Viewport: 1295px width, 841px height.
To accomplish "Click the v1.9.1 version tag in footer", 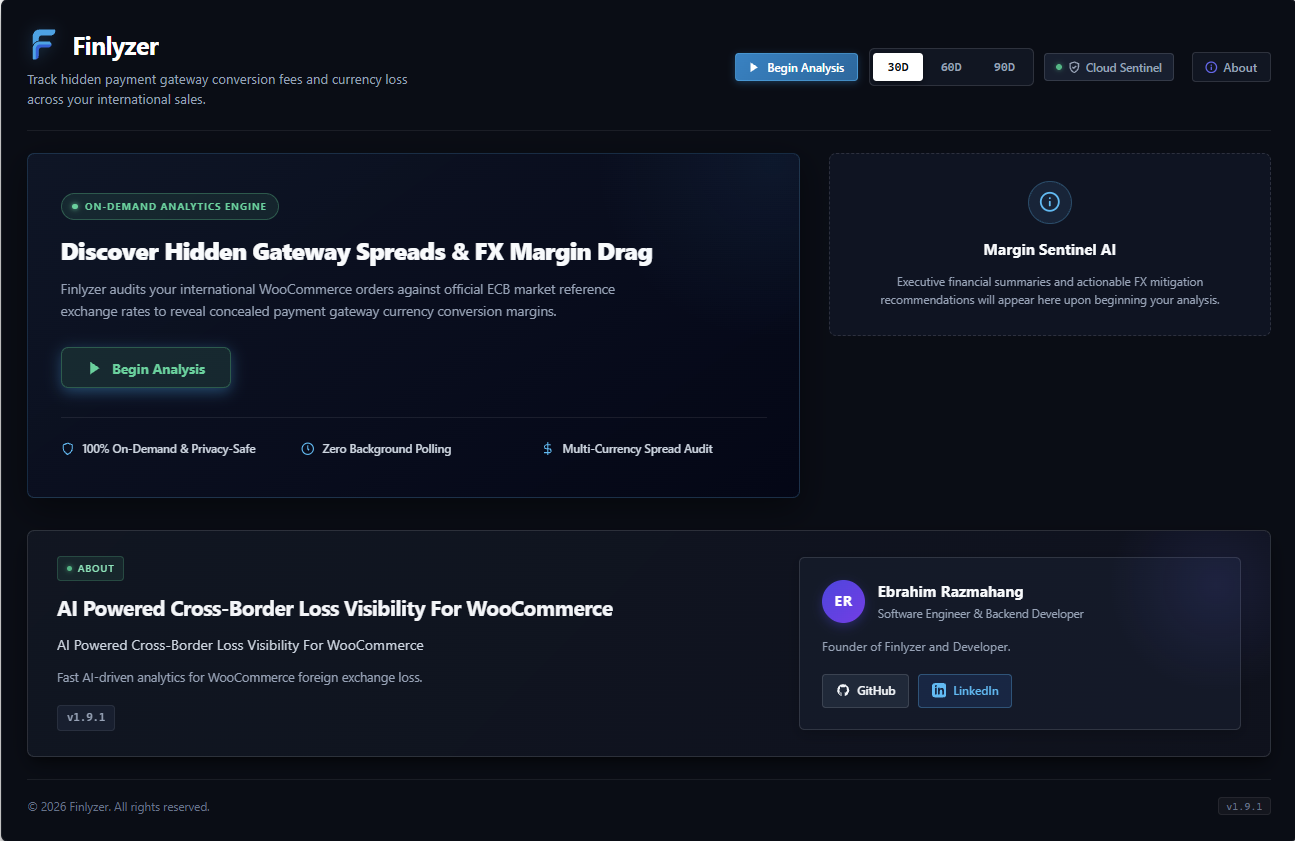I will (1244, 806).
